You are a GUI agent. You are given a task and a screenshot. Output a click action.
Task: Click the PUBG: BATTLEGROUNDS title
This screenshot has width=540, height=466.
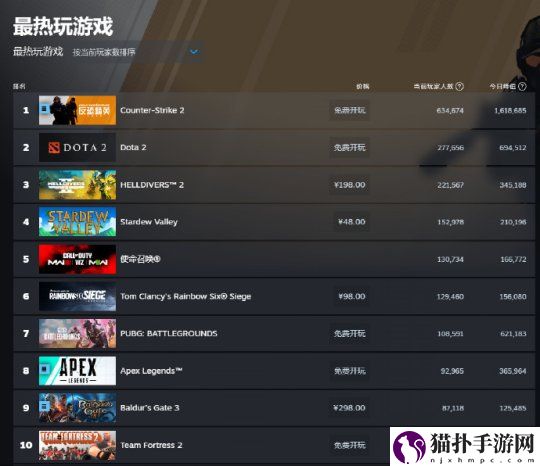coord(169,333)
